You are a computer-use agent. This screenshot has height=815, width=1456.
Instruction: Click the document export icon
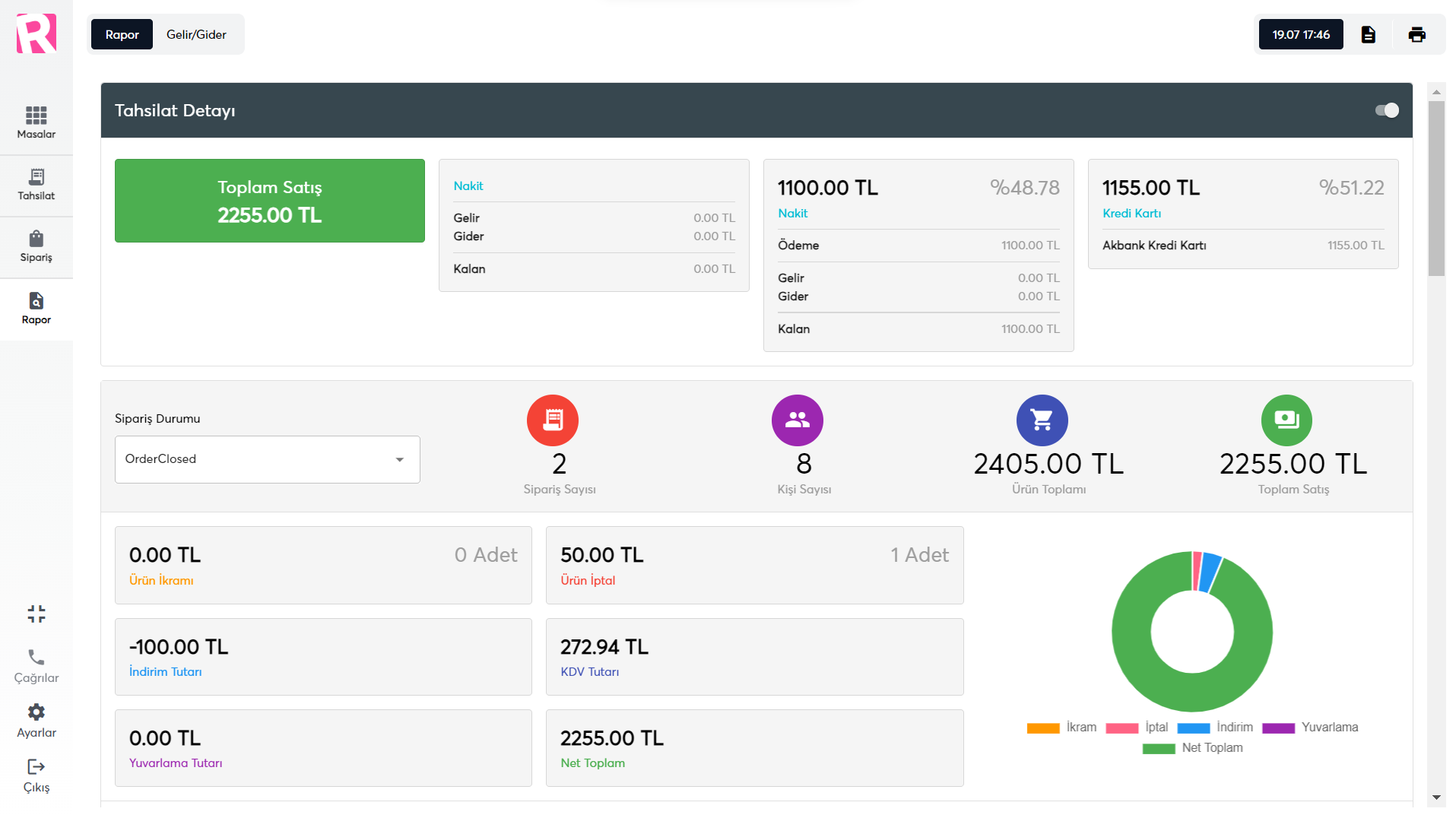pyautogui.click(x=1368, y=35)
